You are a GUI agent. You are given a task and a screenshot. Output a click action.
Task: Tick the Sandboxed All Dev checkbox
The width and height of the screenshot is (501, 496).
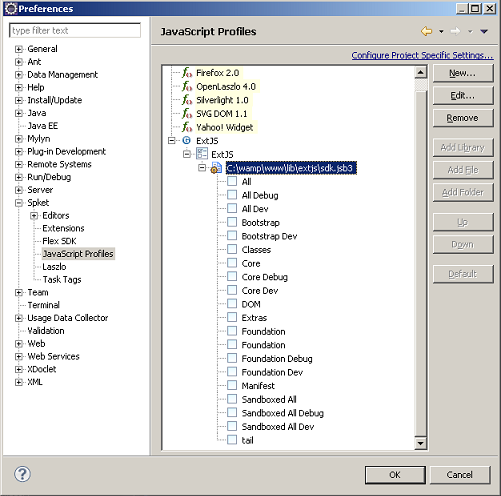coord(232,426)
